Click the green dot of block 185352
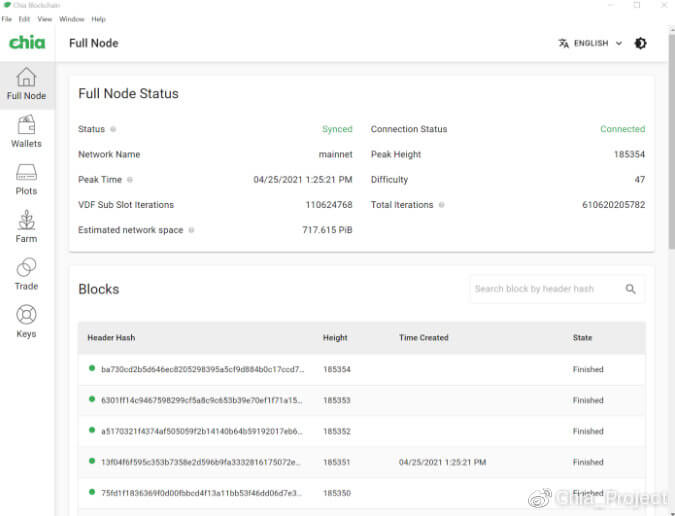This screenshot has width=675, height=516. tap(92, 430)
